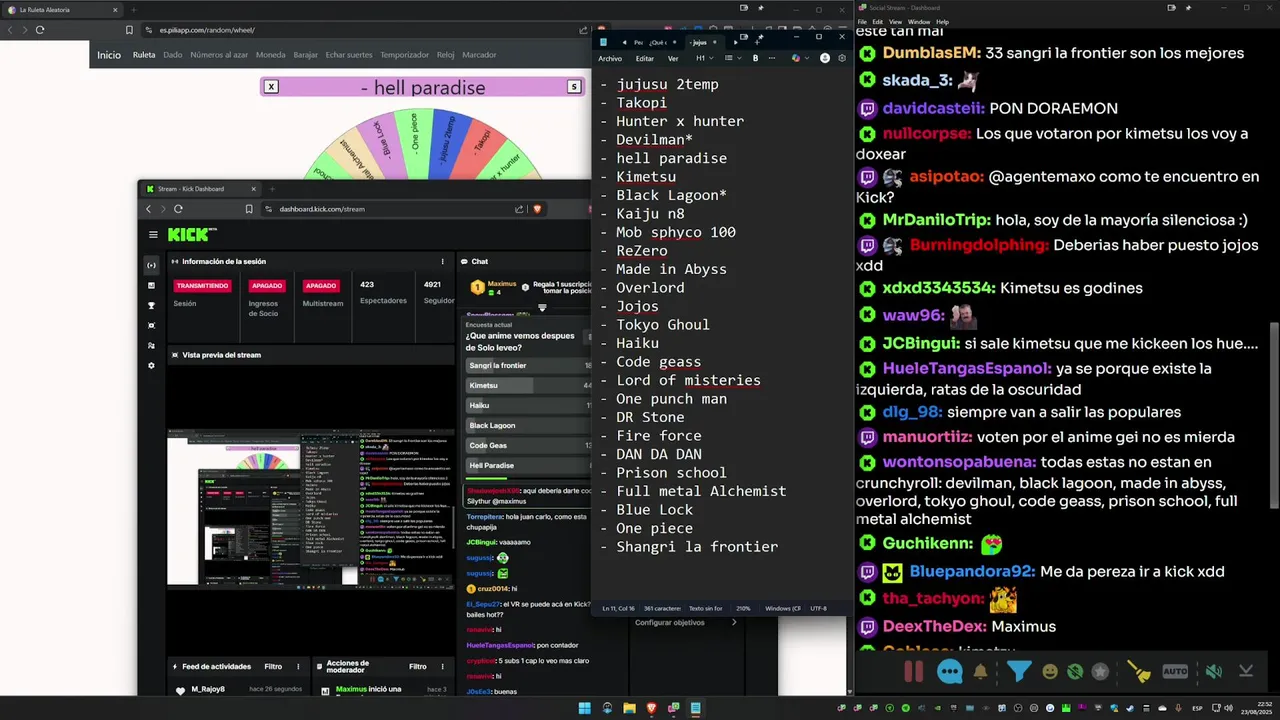Switch to the '¿Qué c' Notepad tab
Image resolution: width=1280 pixels, height=720 pixels.
tap(657, 42)
